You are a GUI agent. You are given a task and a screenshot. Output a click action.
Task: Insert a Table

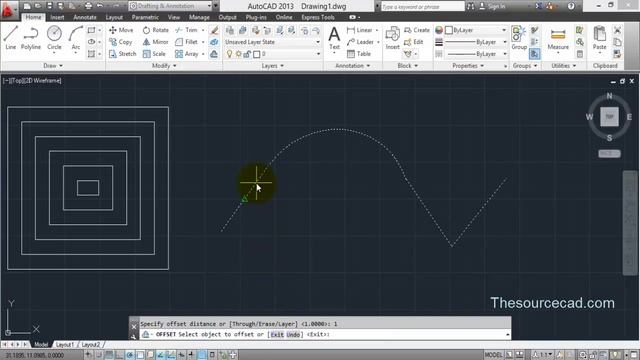[359, 54]
